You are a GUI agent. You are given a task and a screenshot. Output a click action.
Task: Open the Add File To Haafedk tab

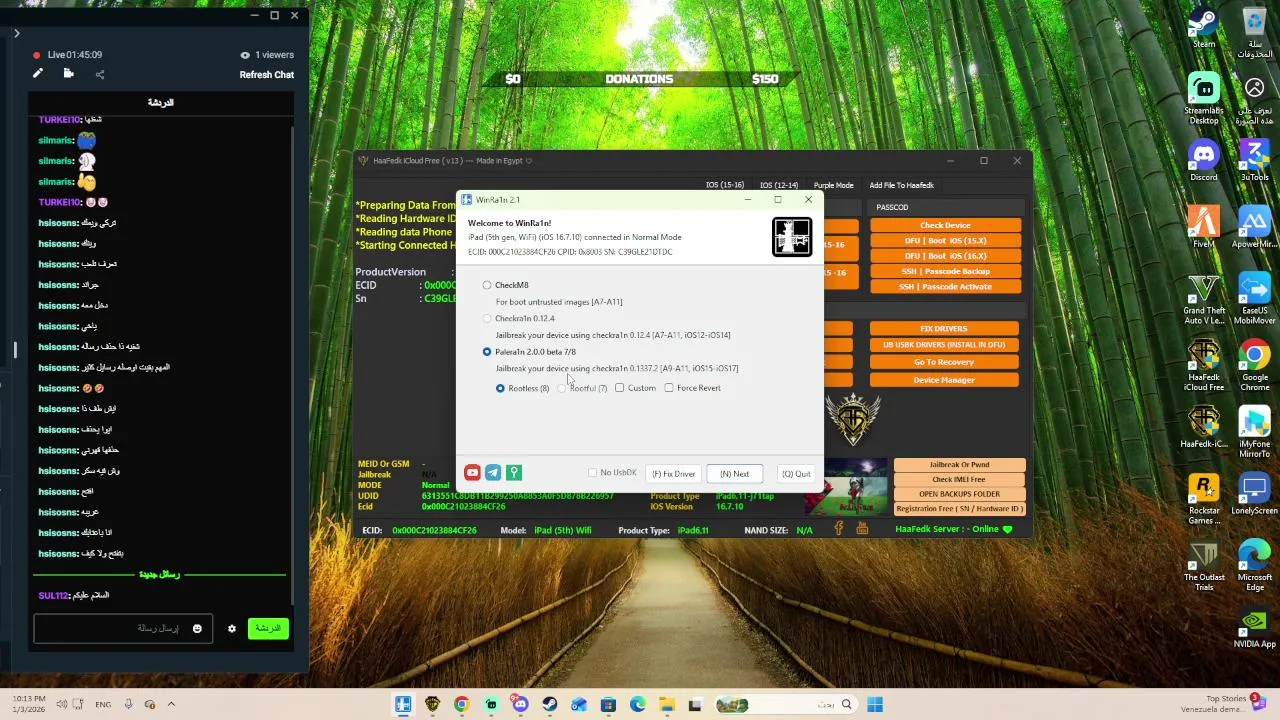(901, 185)
